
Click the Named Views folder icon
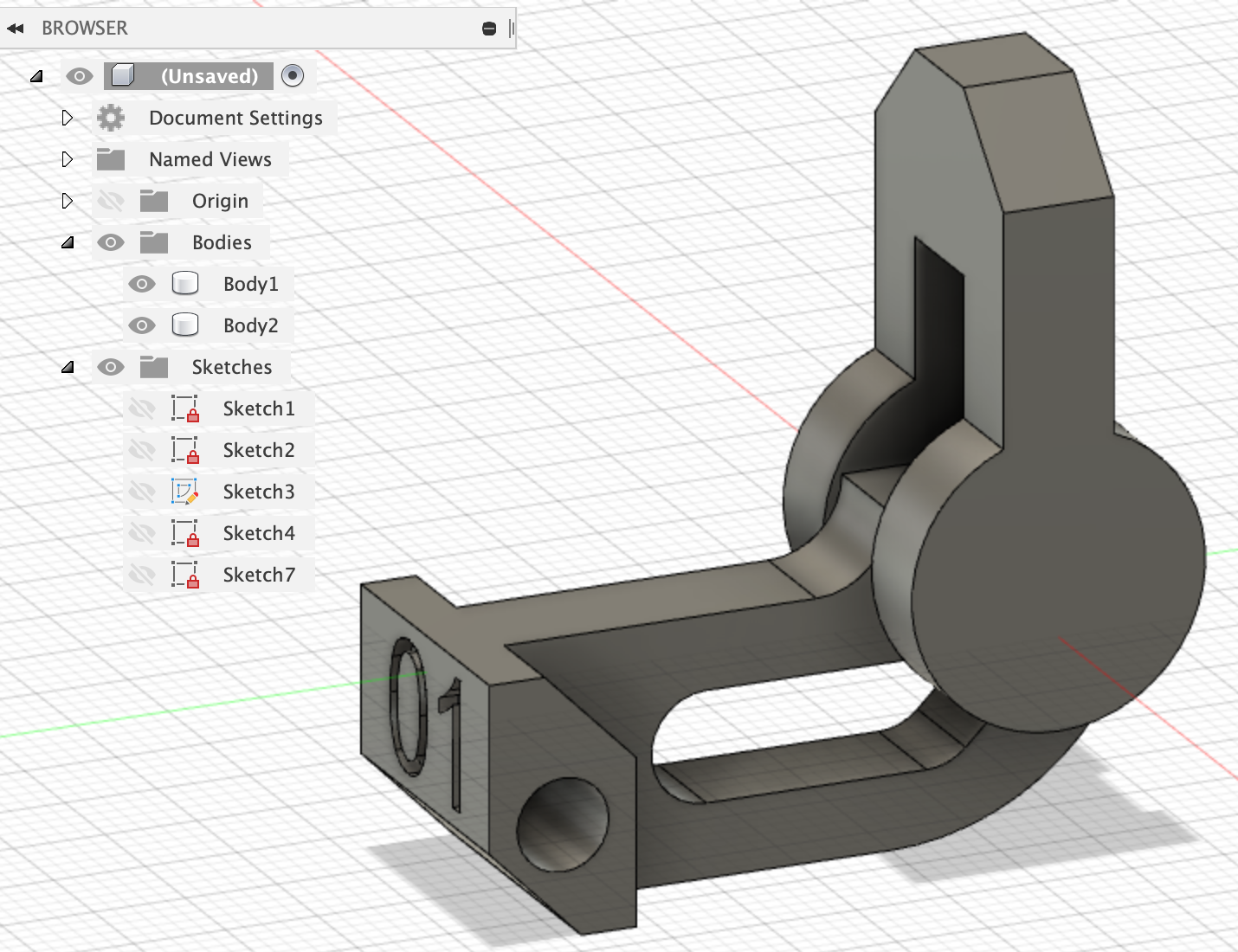[111, 159]
